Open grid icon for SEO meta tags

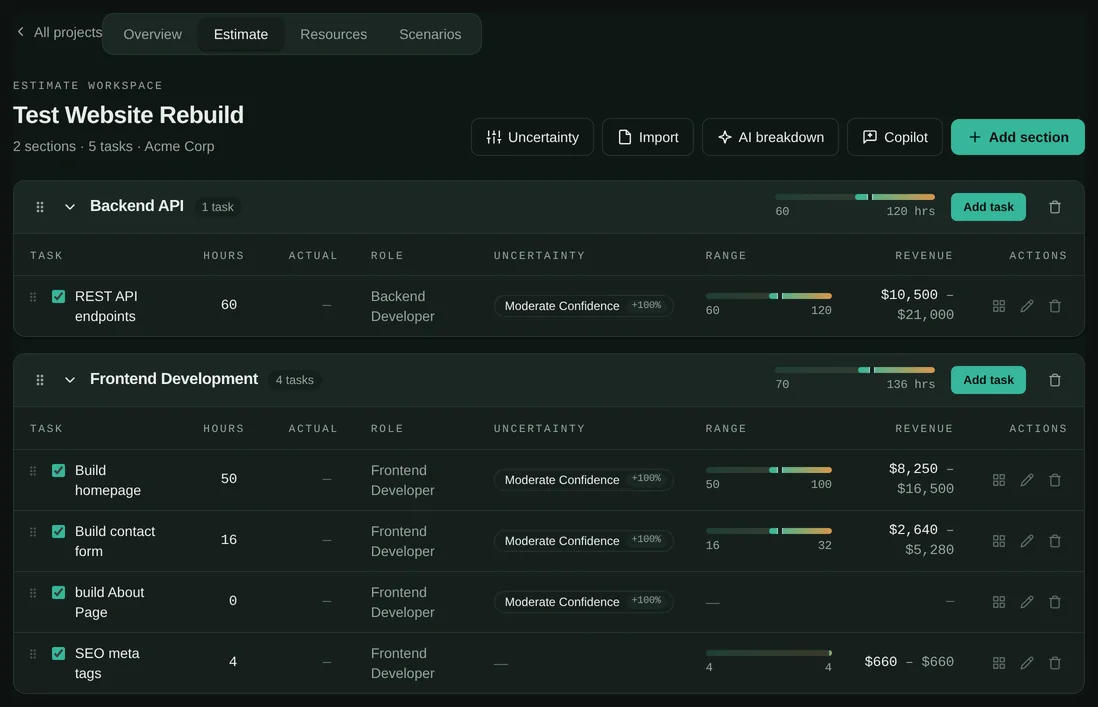999,663
